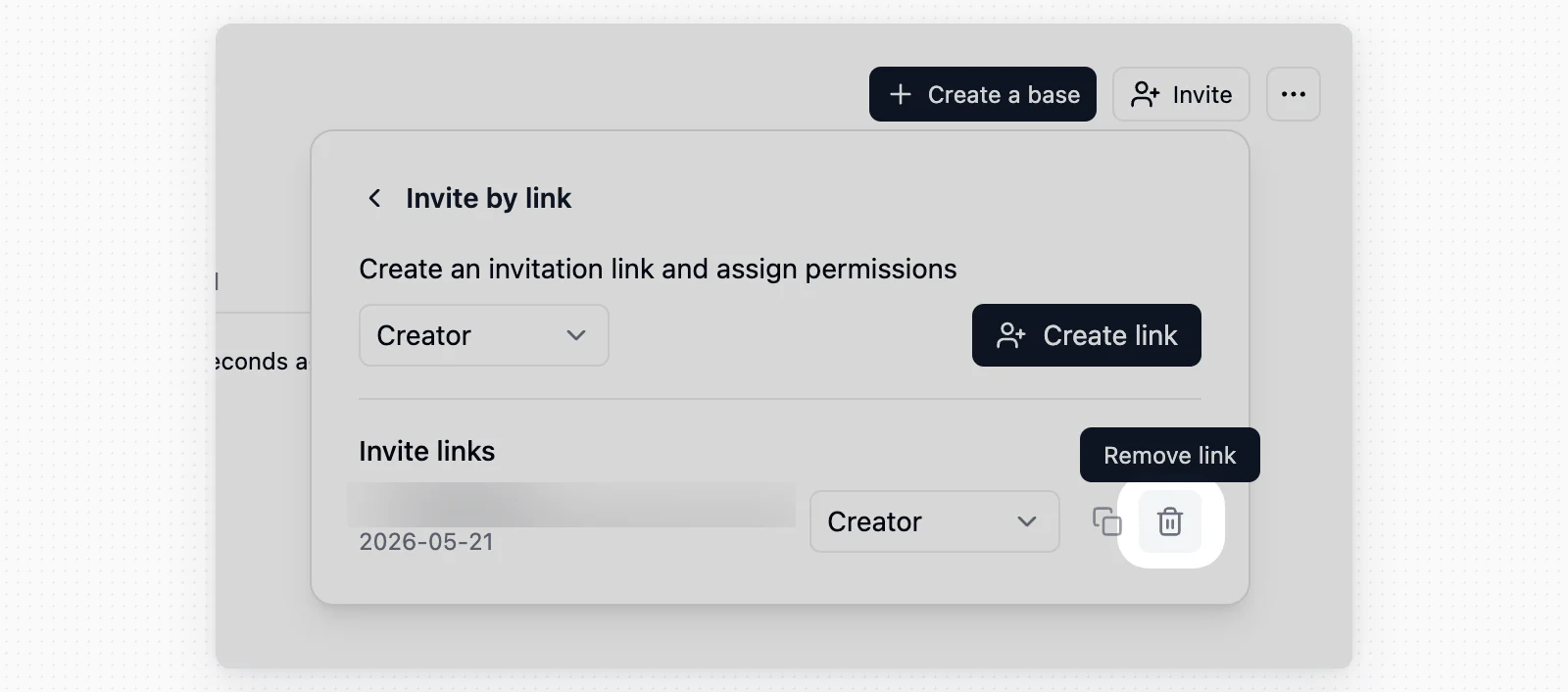Click the Invite links section title
The height and width of the screenshot is (692, 1568).
pos(427,451)
